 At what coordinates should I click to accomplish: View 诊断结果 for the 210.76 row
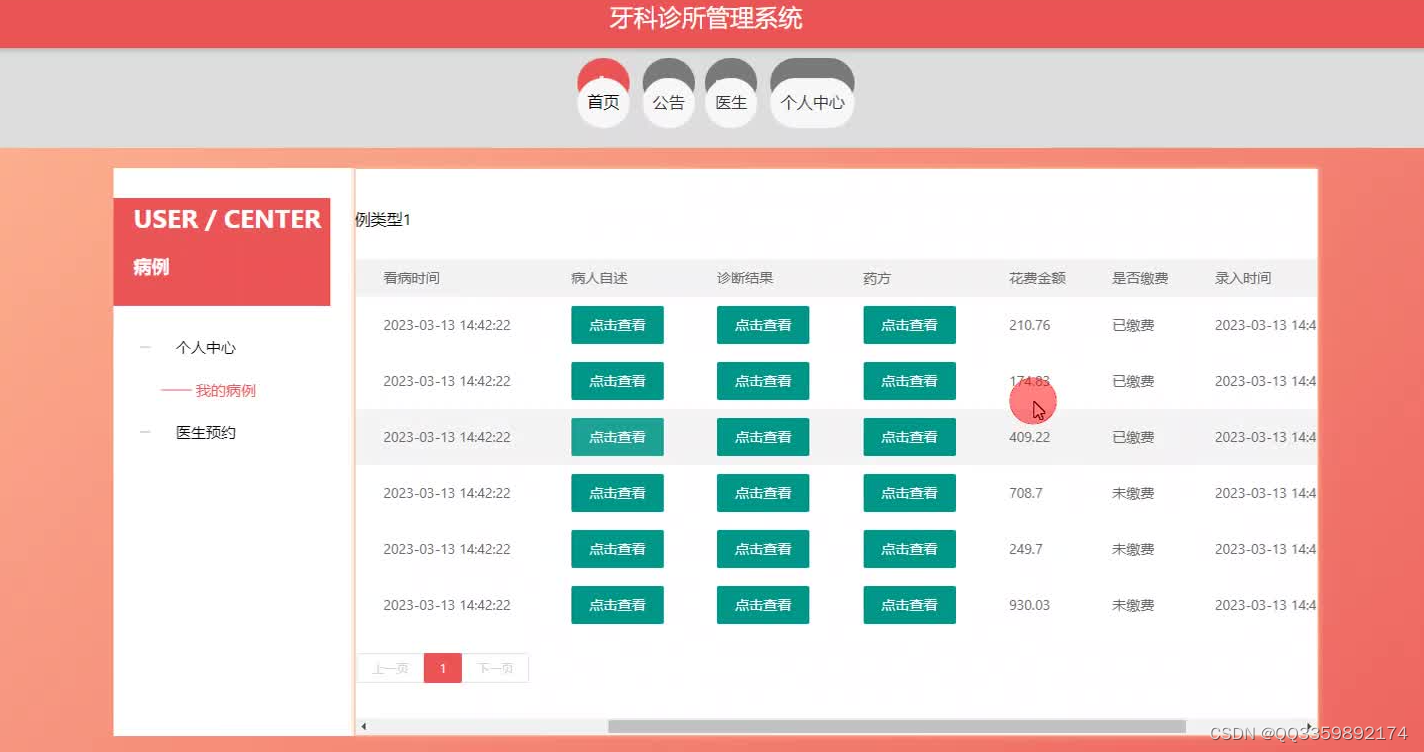coord(763,325)
